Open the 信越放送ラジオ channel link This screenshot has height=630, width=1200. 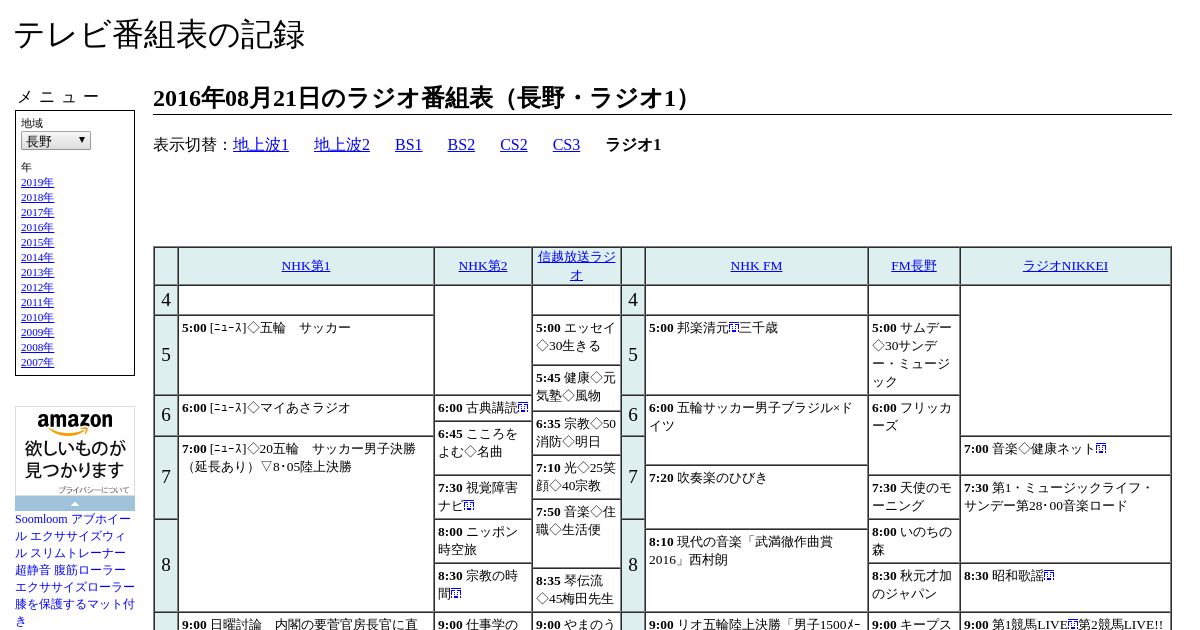(x=577, y=266)
